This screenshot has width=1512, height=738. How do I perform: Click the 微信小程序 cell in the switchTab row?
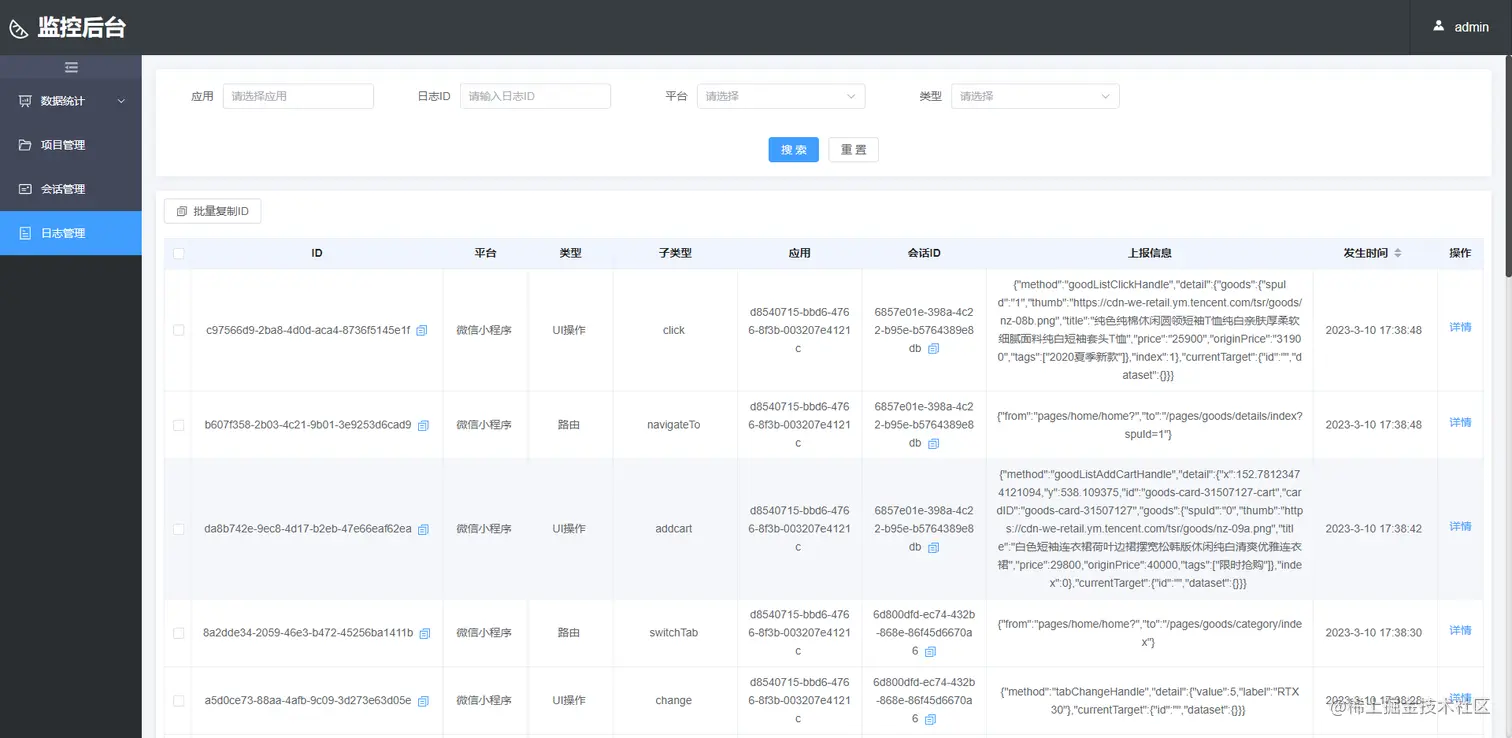pos(484,633)
